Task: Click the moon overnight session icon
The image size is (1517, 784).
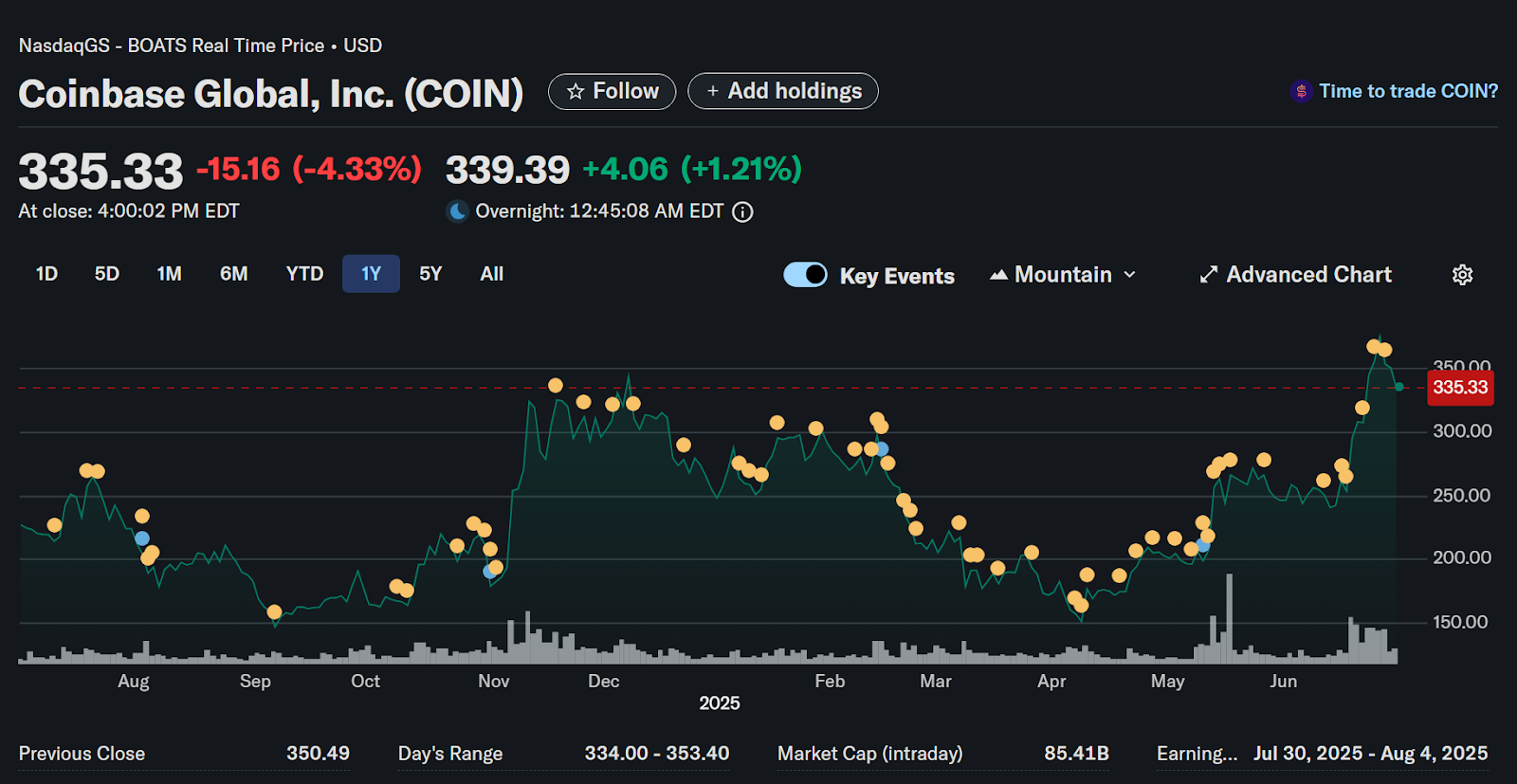Action: (x=457, y=211)
